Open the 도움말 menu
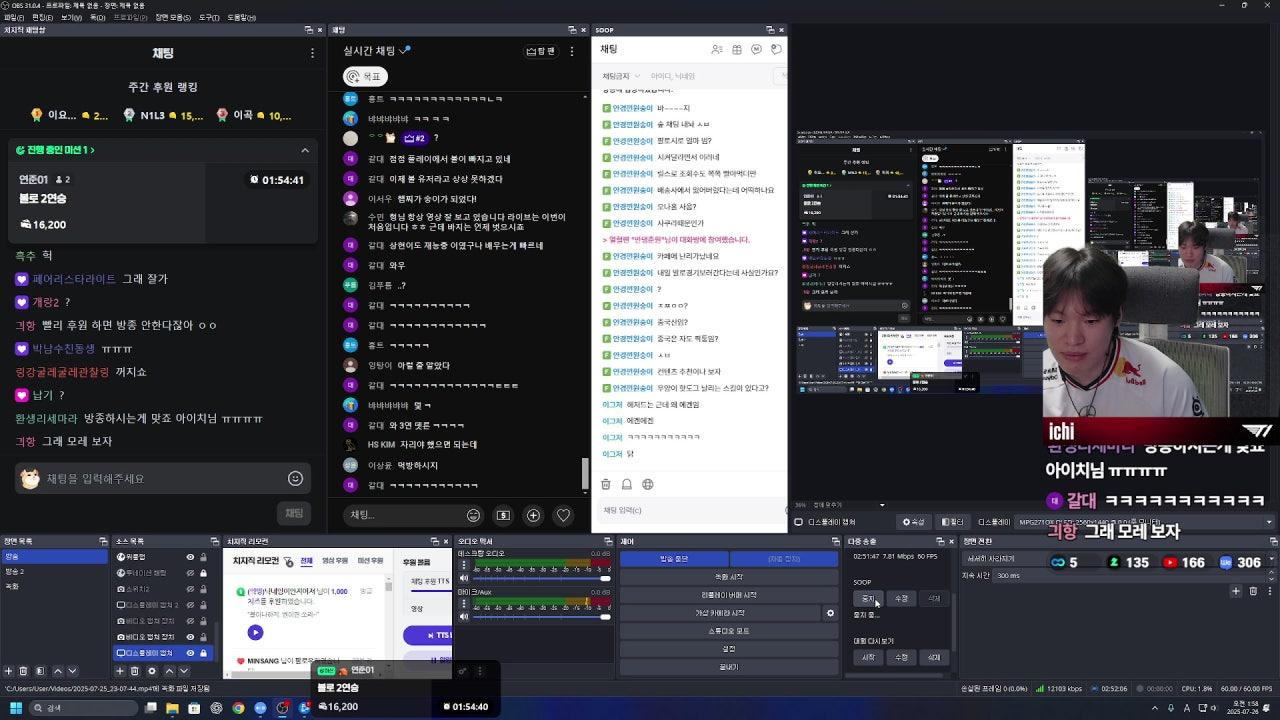This screenshot has width=1280, height=720. tap(241, 17)
